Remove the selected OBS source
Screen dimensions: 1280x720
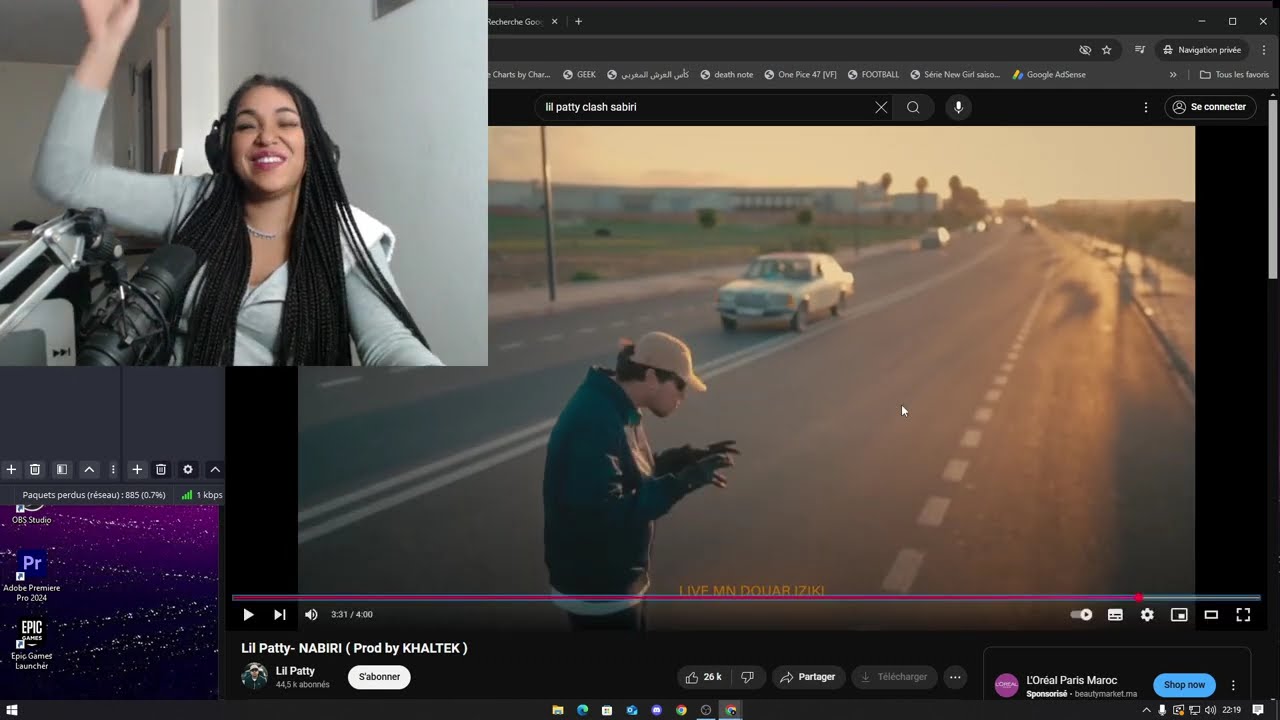click(x=161, y=469)
